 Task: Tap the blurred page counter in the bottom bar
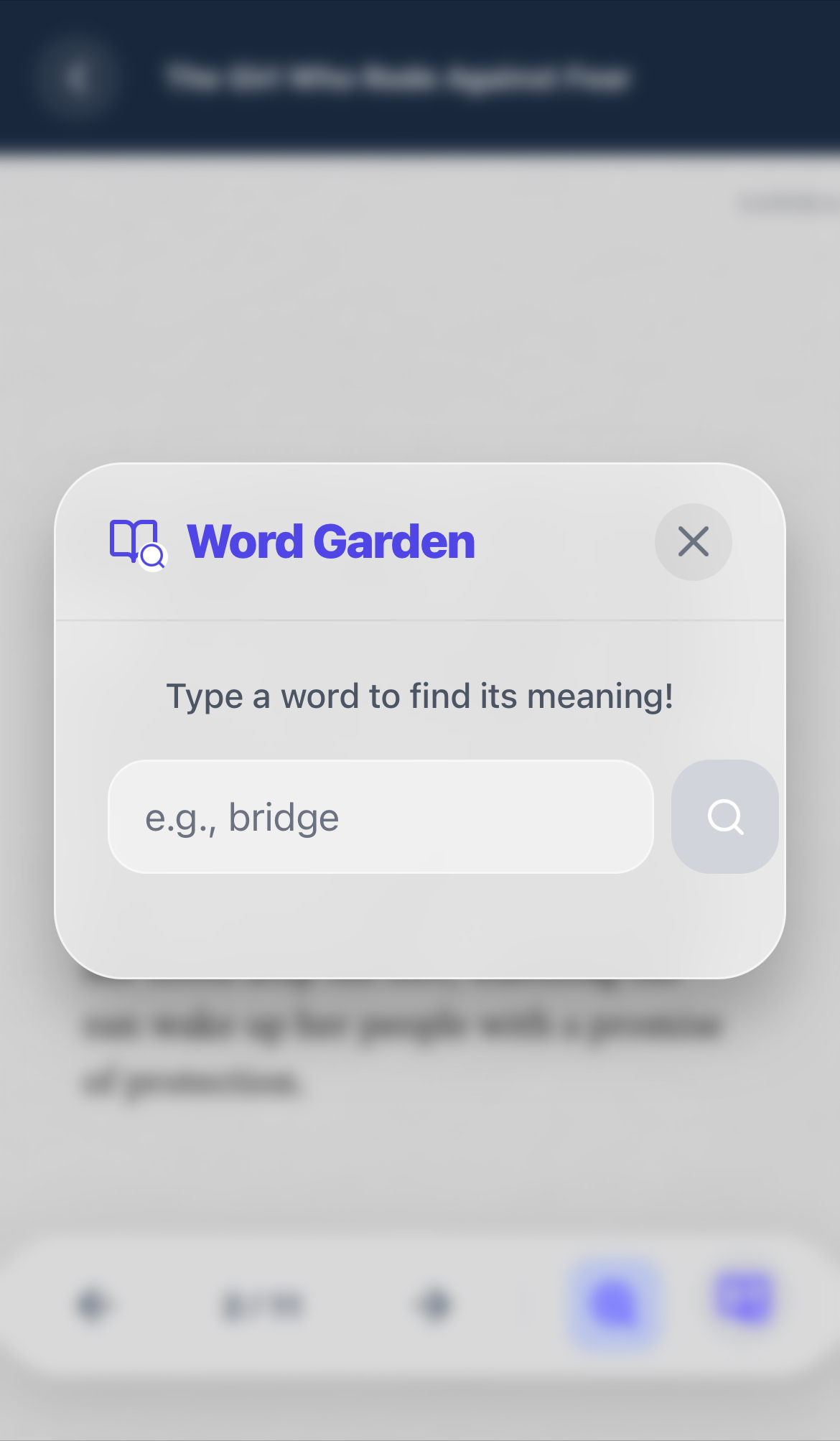(263, 1305)
